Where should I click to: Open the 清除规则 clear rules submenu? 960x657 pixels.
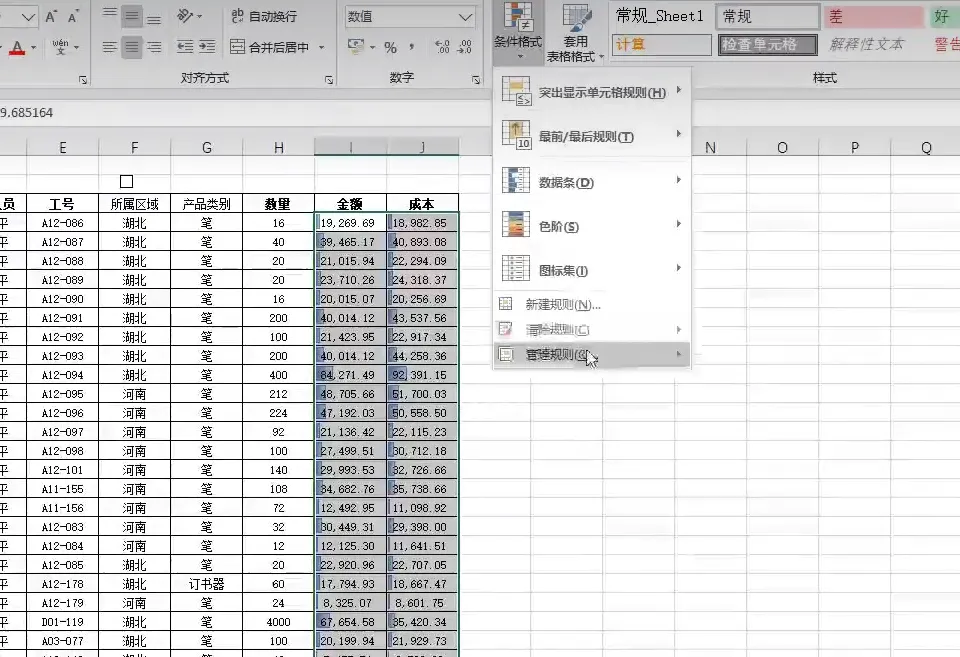pos(591,329)
